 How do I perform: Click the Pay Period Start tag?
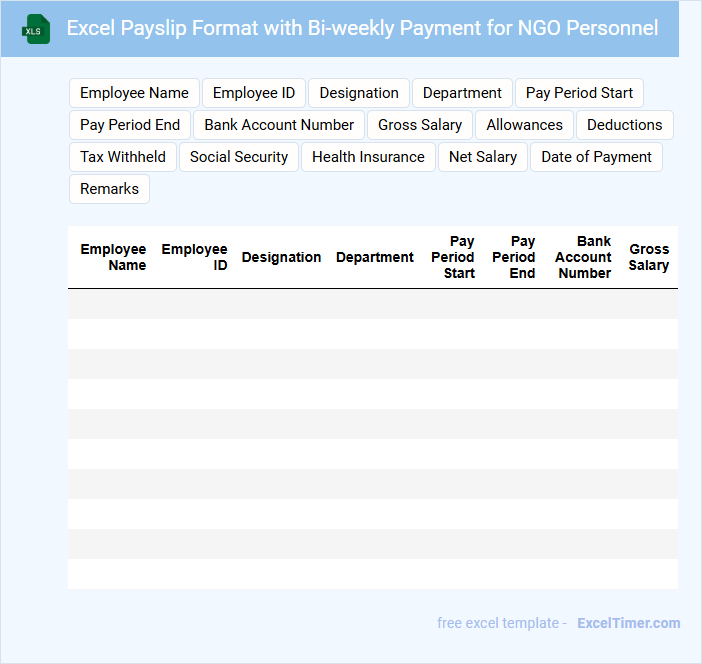[579, 93]
